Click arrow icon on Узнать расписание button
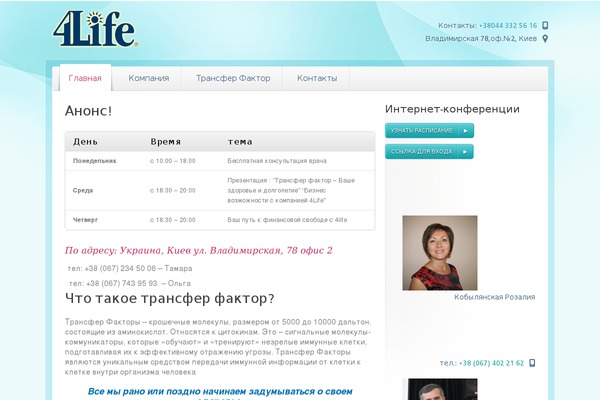 pyautogui.click(x=466, y=131)
